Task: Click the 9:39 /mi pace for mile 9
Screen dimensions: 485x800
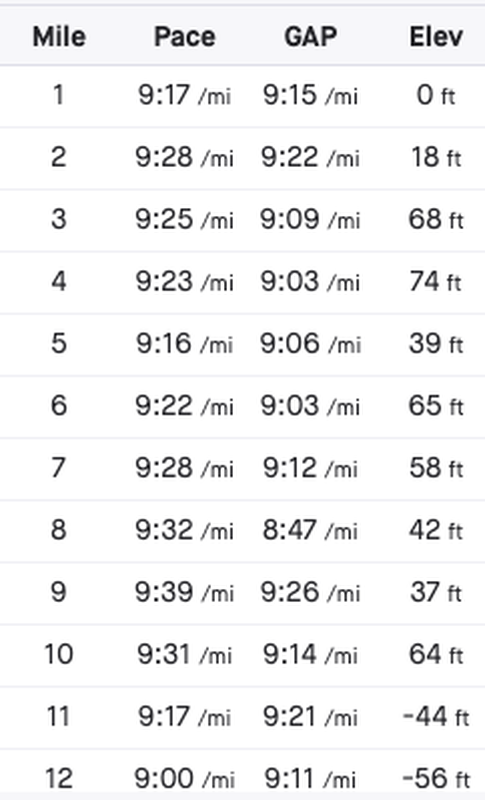Action: coord(185,593)
